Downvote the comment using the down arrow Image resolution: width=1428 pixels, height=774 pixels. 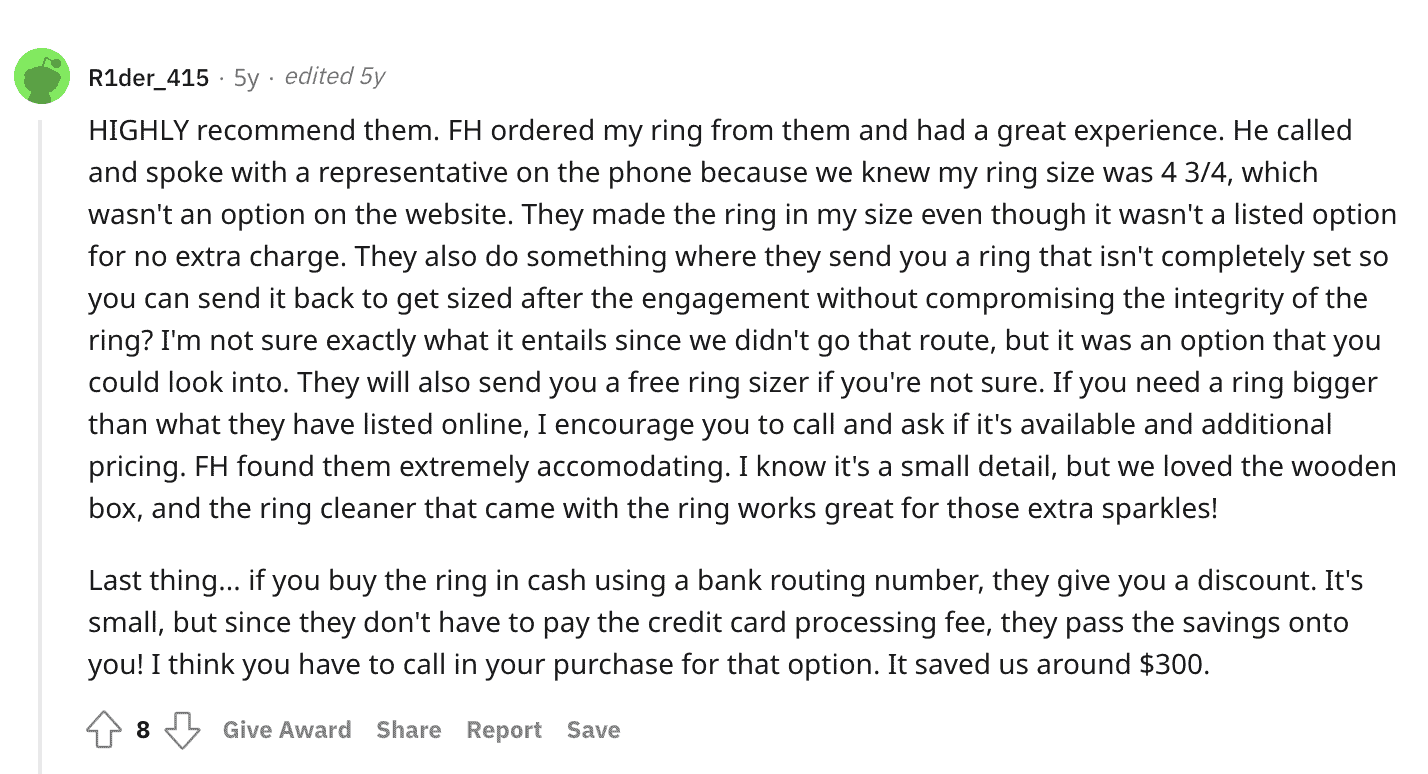[x=183, y=730]
